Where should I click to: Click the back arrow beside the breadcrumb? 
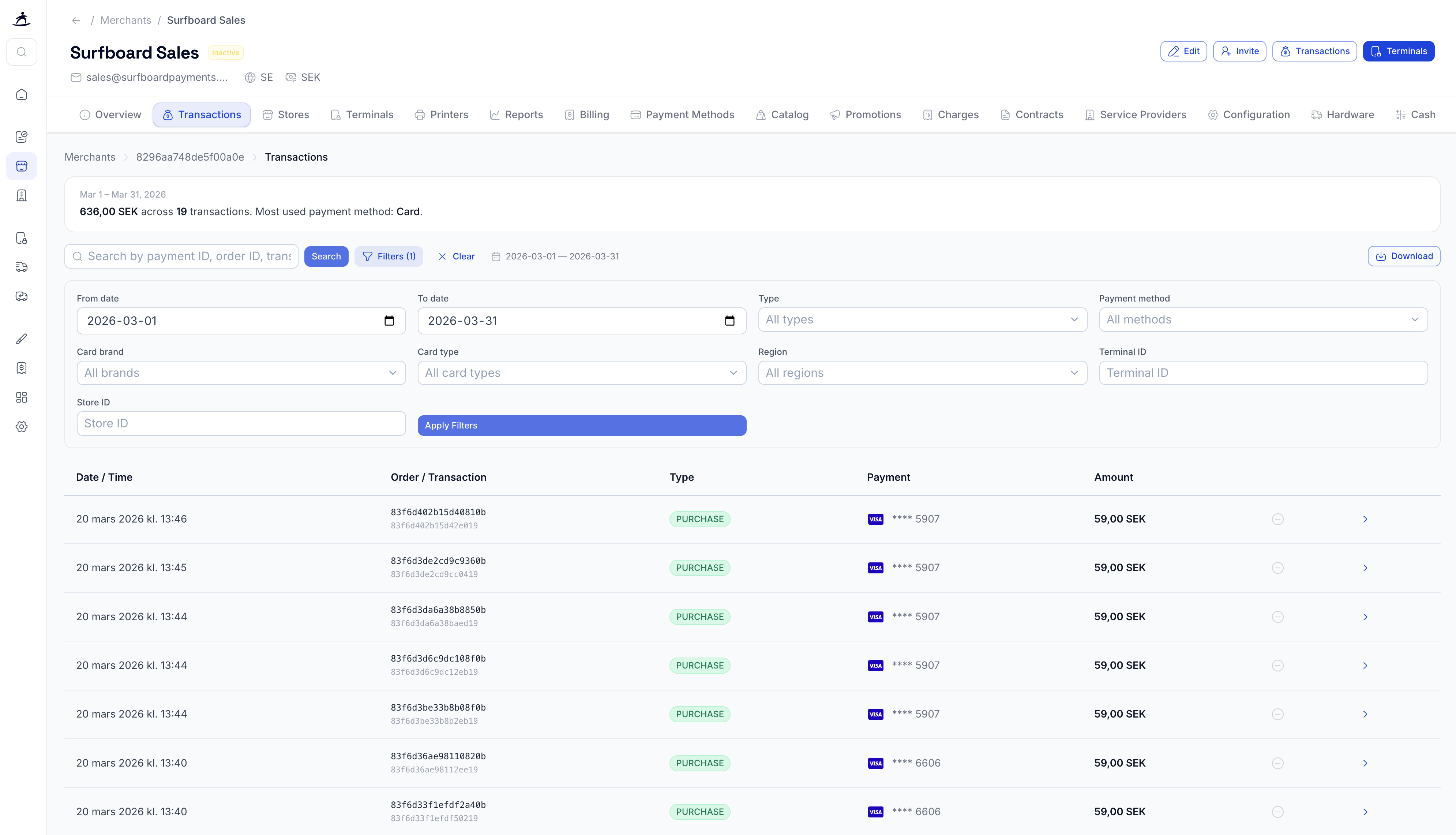(x=76, y=20)
